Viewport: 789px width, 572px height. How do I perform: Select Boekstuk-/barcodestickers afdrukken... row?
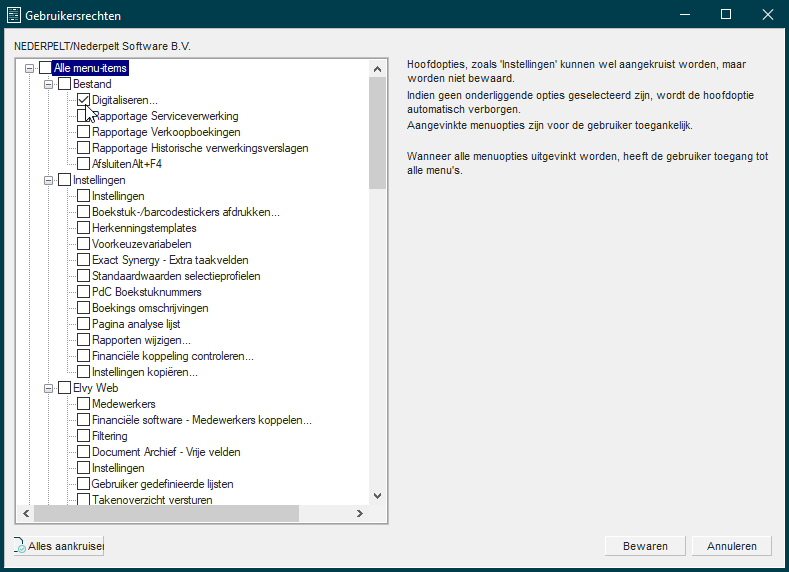click(x=186, y=212)
